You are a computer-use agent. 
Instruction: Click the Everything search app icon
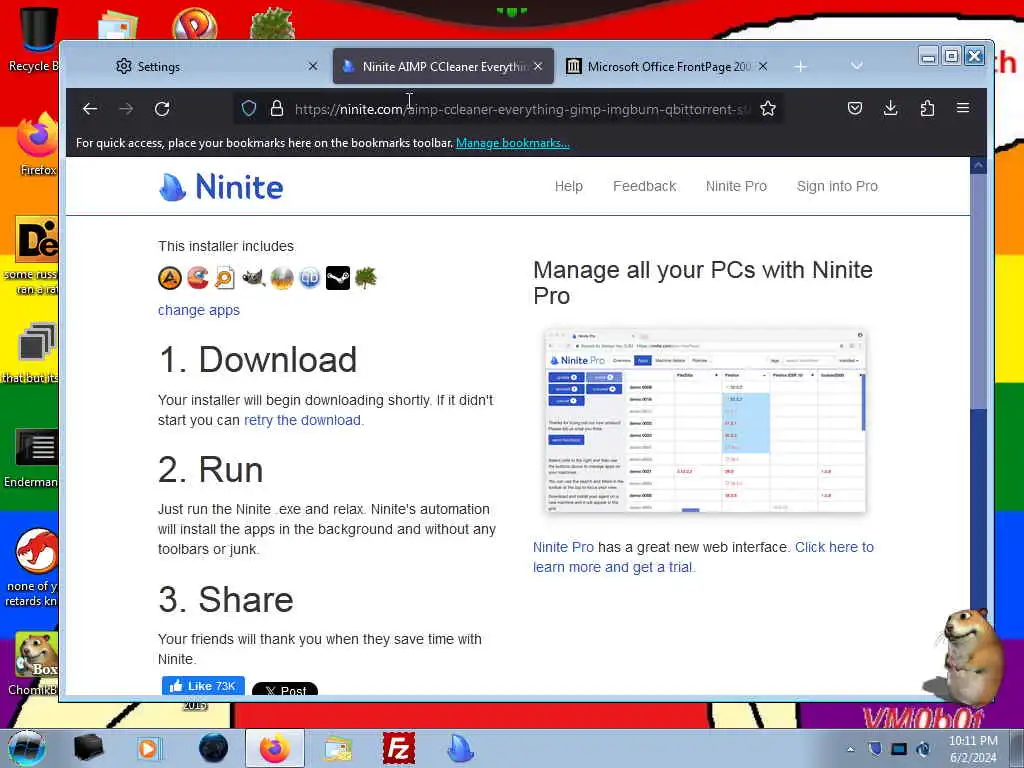(225, 278)
